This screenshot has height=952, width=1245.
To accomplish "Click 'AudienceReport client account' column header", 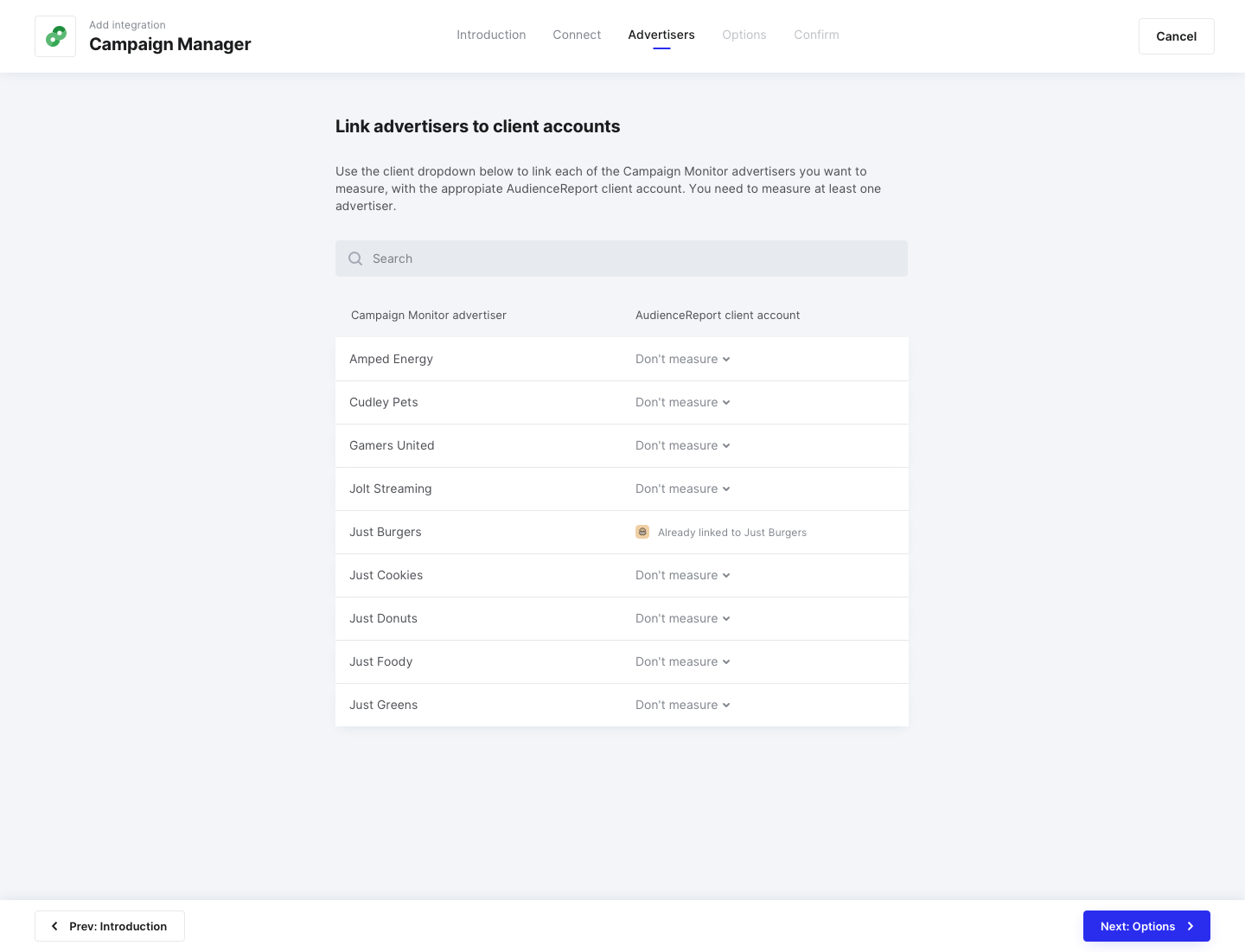I will (x=718, y=316).
